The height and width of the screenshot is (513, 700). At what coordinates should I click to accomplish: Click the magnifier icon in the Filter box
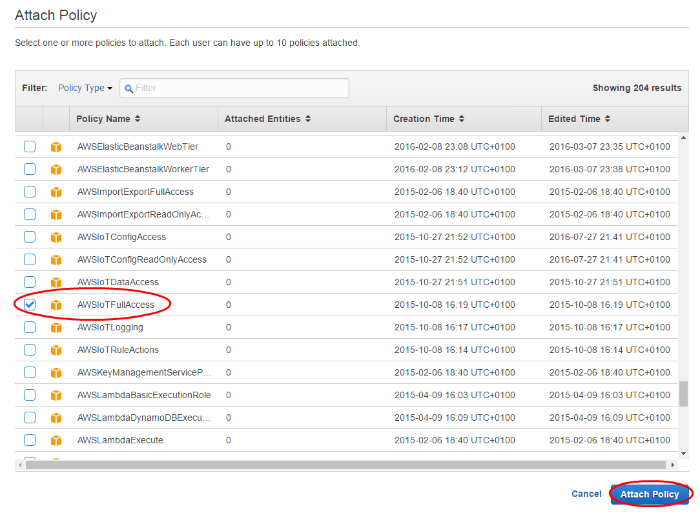(129, 89)
